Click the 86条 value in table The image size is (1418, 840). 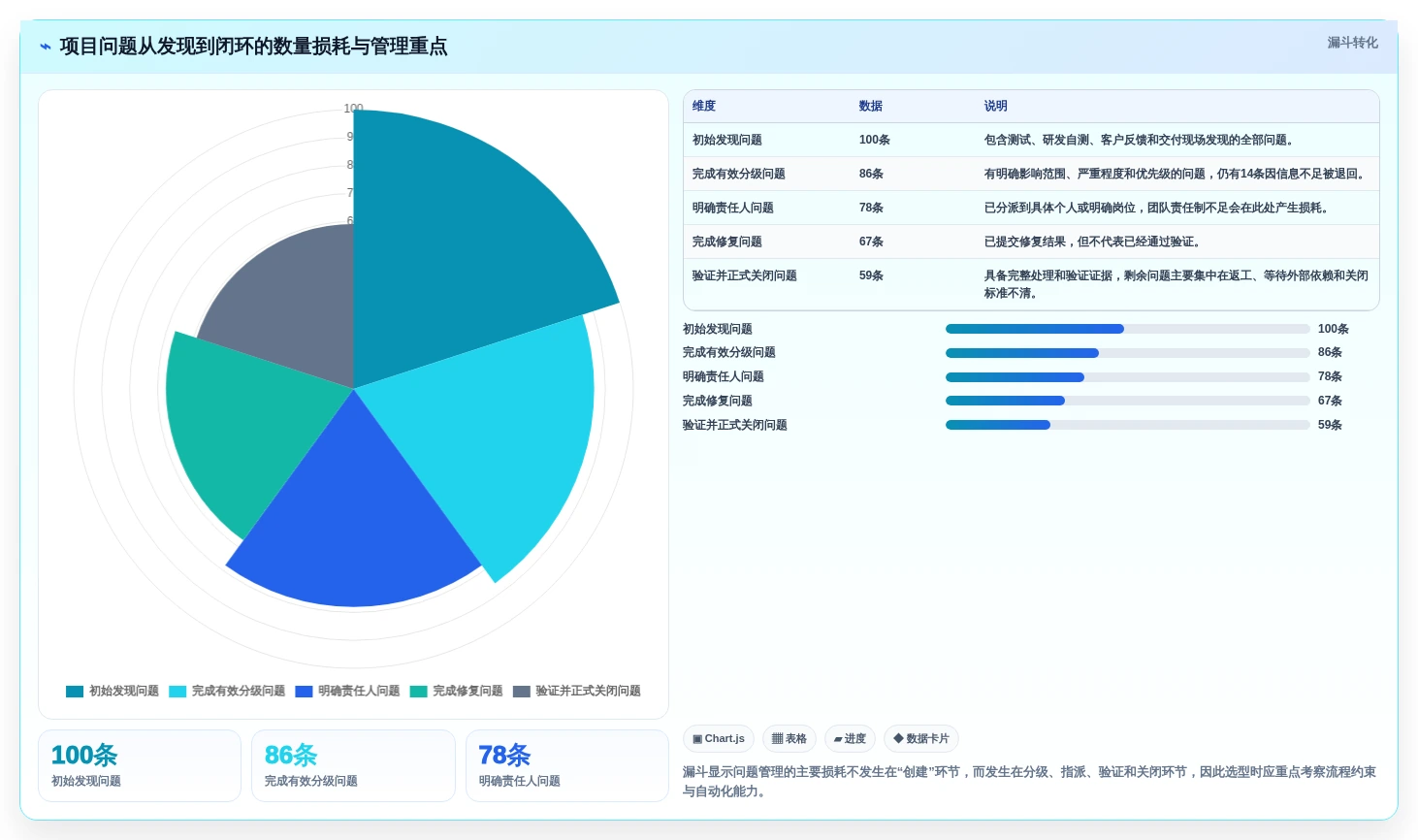coord(871,174)
